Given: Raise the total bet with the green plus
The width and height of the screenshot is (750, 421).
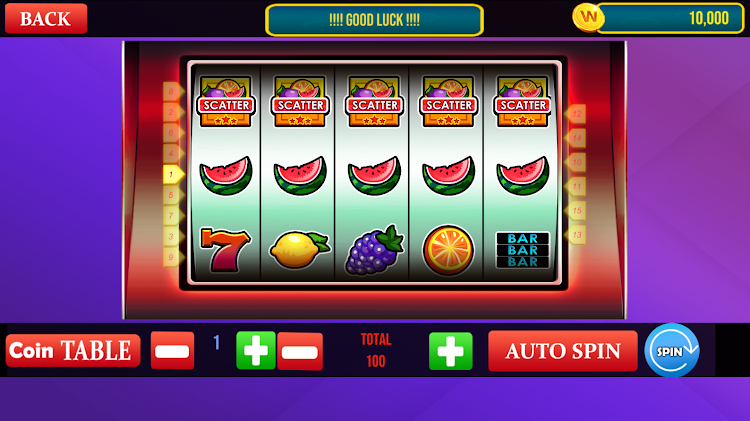Looking at the screenshot, I should coord(451,351).
